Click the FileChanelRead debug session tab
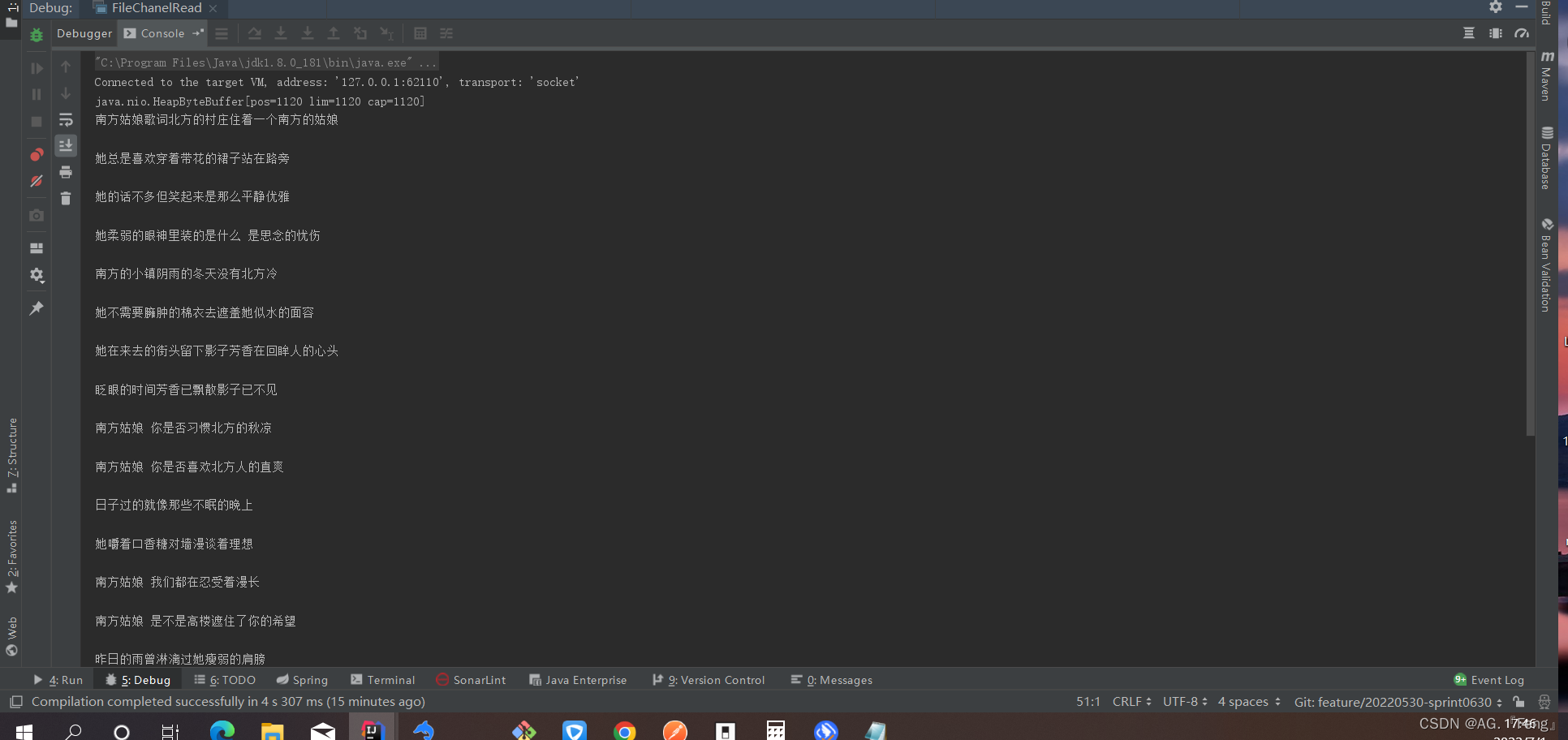This screenshot has width=1568, height=740. (157, 8)
